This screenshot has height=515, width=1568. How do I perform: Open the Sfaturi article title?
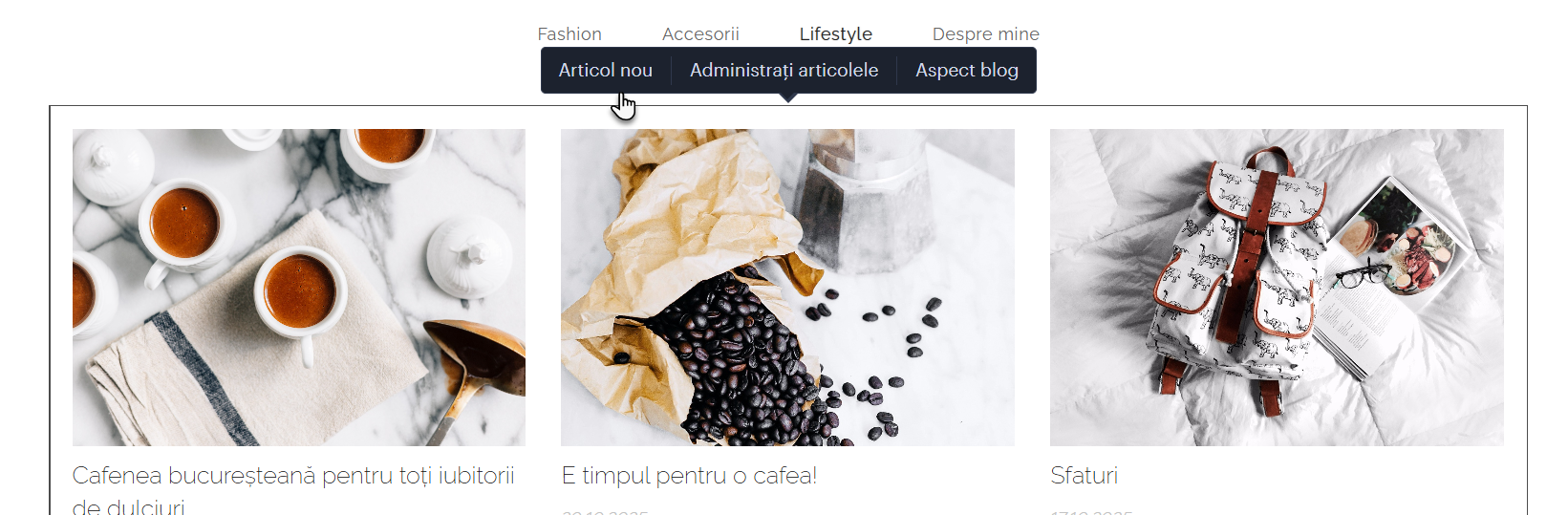pyautogui.click(x=1084, y=475)
